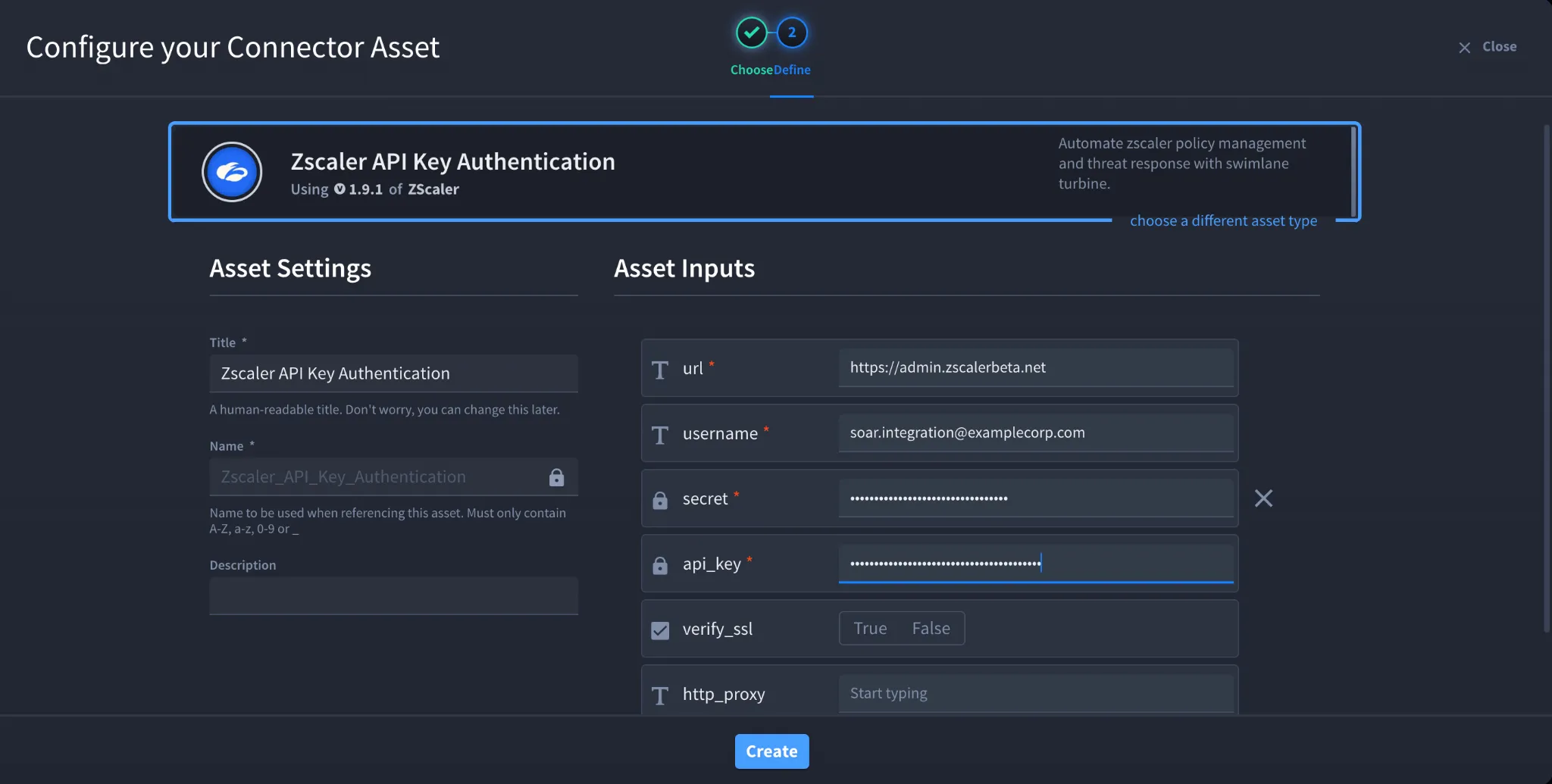Click the text type icon beside url
This screenshot has width=1552, height=784.
pyautogui.click(x=660, y=370)
